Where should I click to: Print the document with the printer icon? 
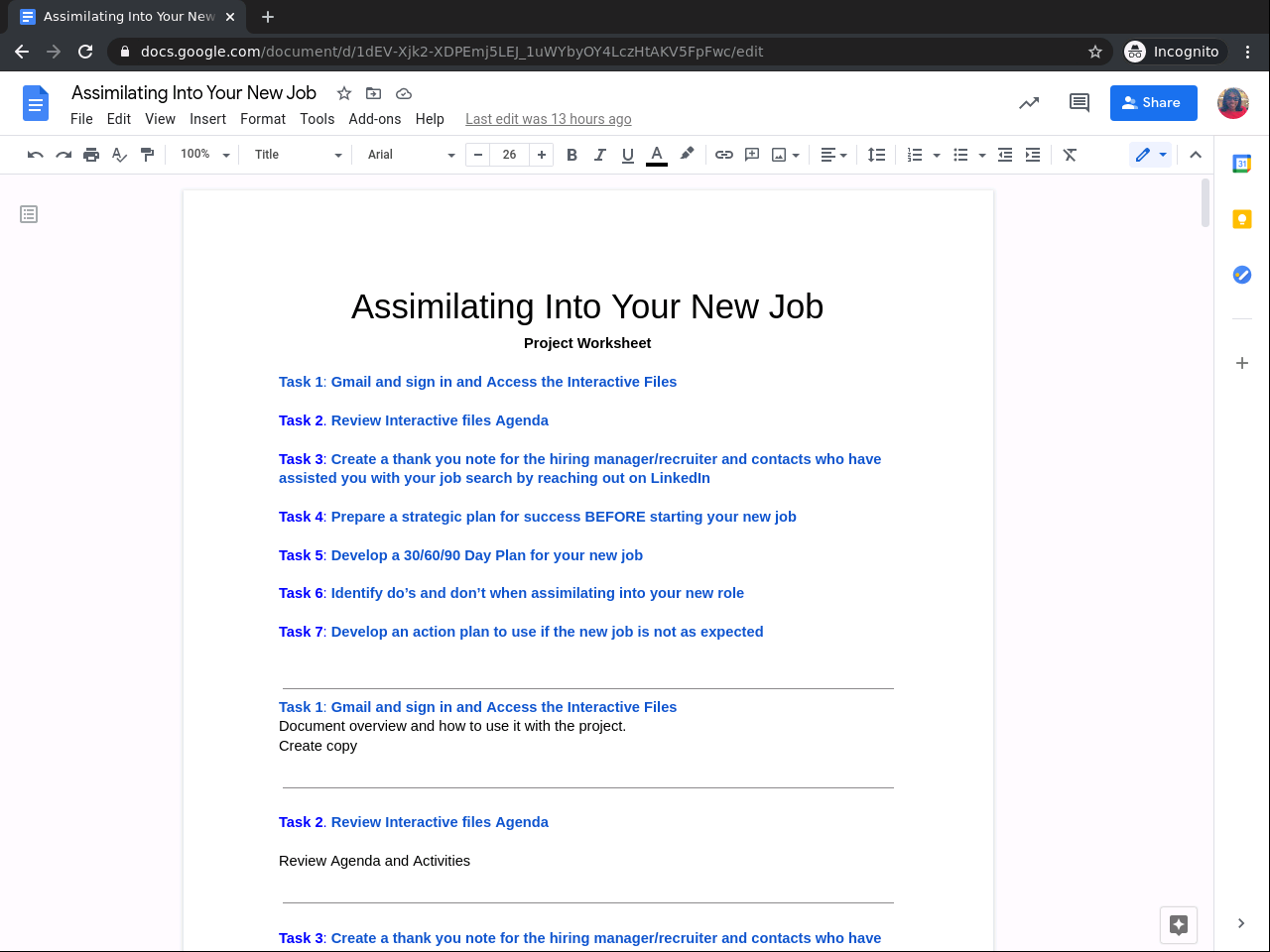[91, 155]
